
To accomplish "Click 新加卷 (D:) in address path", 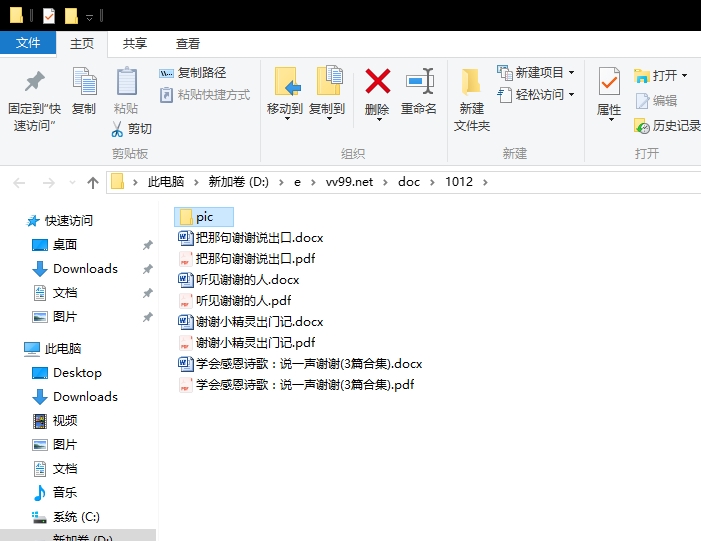I will (x=238, y=182).
